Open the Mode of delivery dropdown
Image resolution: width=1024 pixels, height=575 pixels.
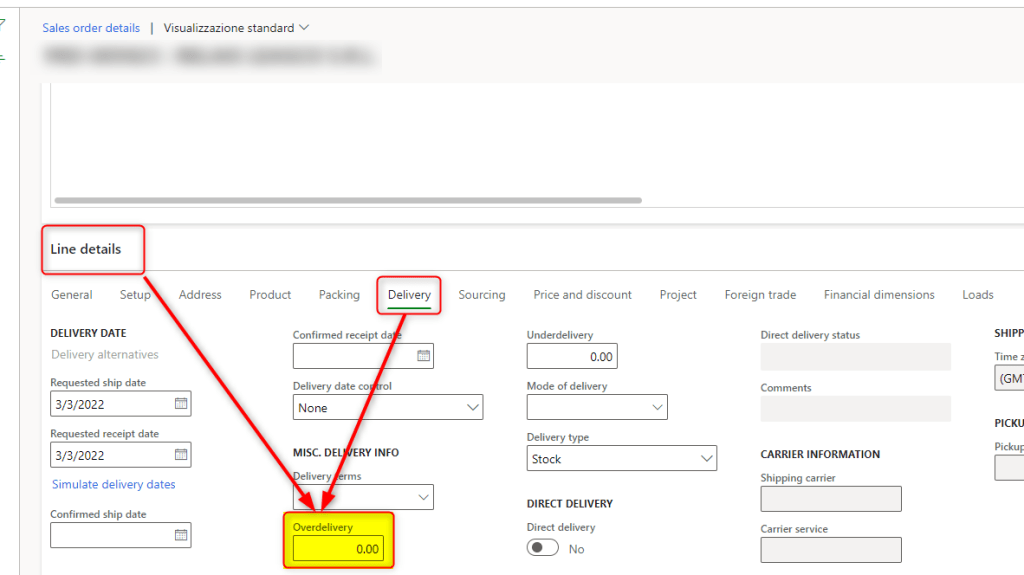656,407
